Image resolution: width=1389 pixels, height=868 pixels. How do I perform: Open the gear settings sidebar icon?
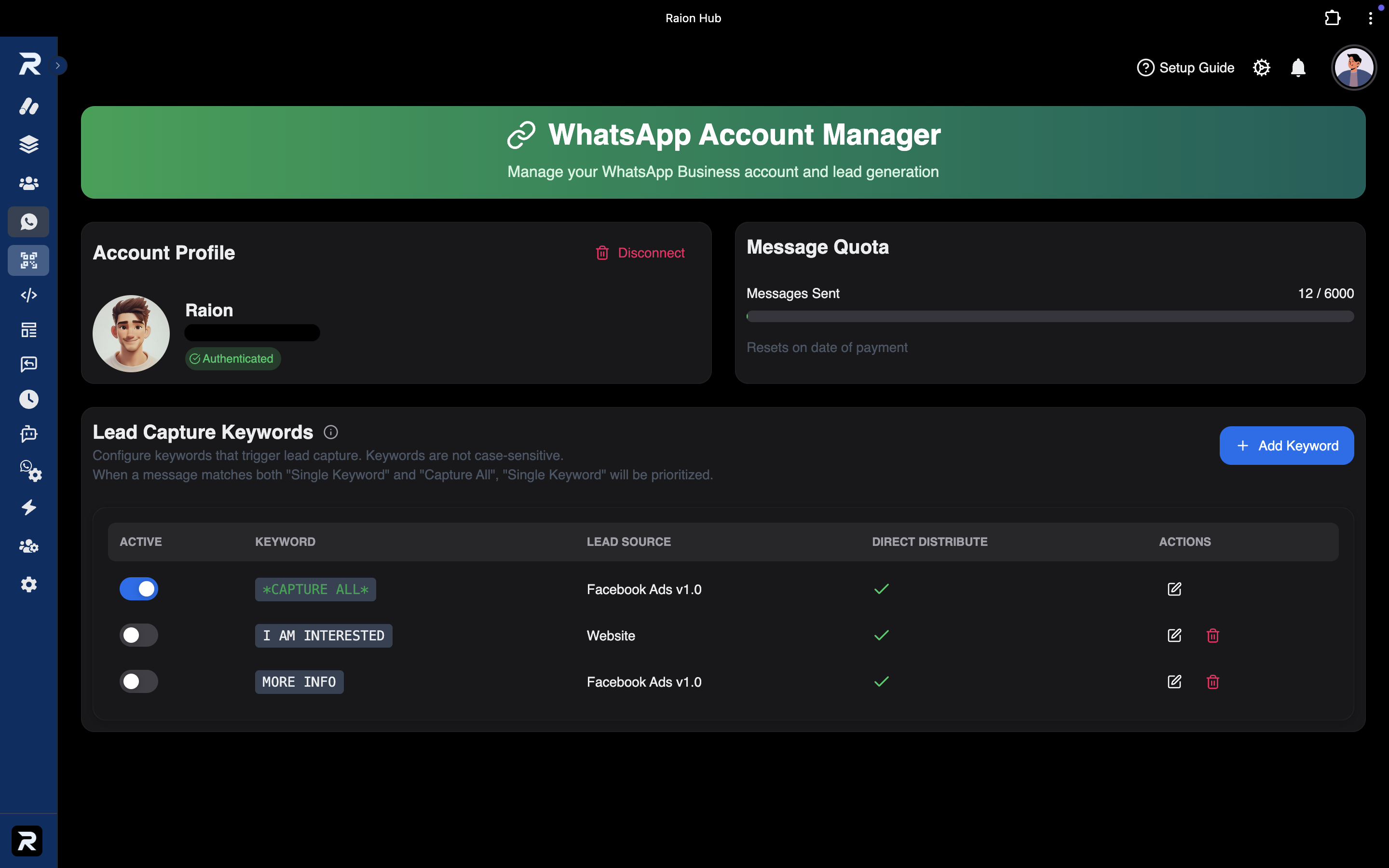(x=29, y=584)
